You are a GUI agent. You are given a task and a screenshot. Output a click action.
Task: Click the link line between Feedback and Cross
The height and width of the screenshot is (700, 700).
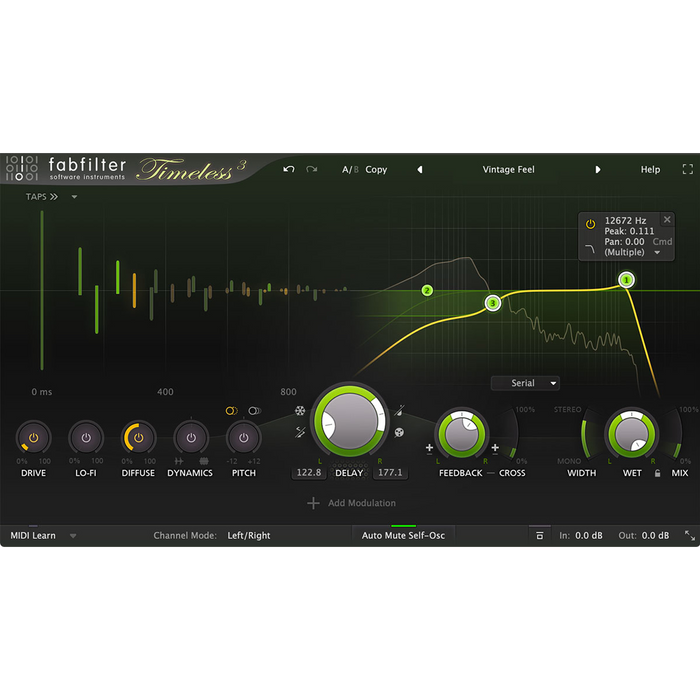491,473
